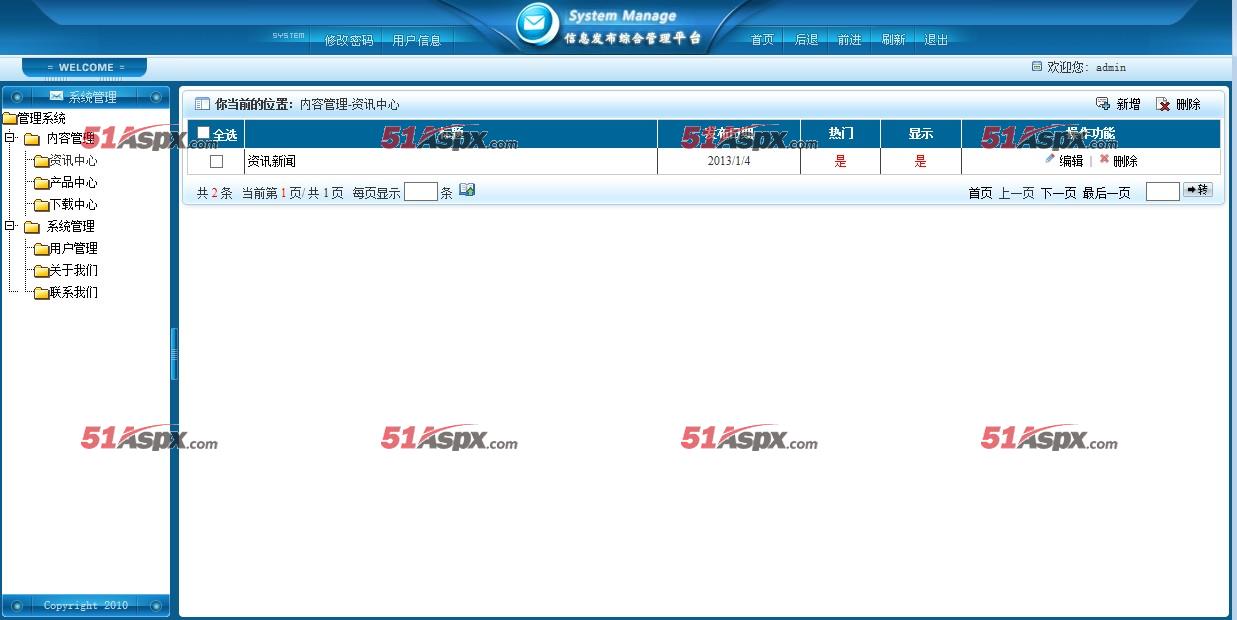
Task: Collapse the 内容管理 tree node
Action: coord(10,138)
